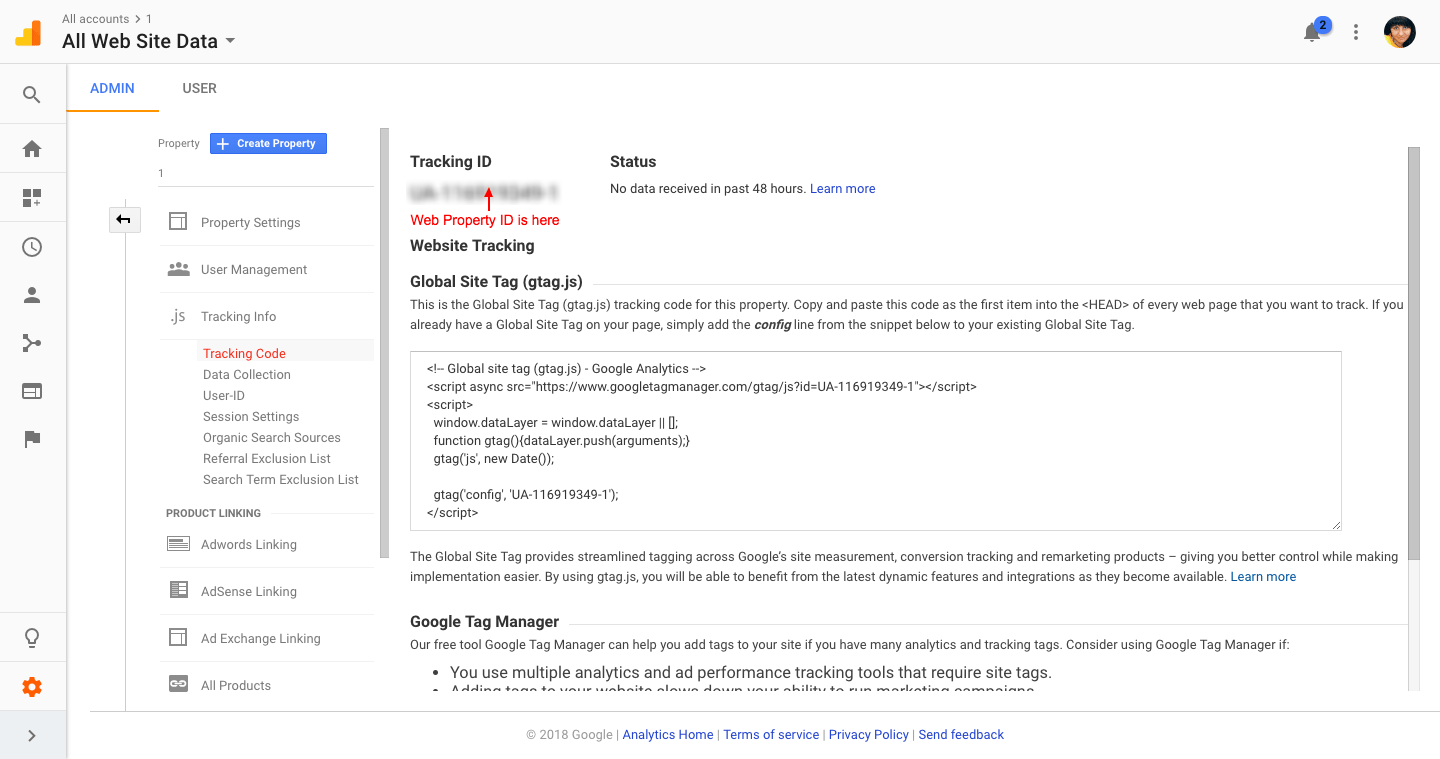The image size is (1440, 759).
Task: Select the Real-Time clock icon
Action: pos(33,246)
